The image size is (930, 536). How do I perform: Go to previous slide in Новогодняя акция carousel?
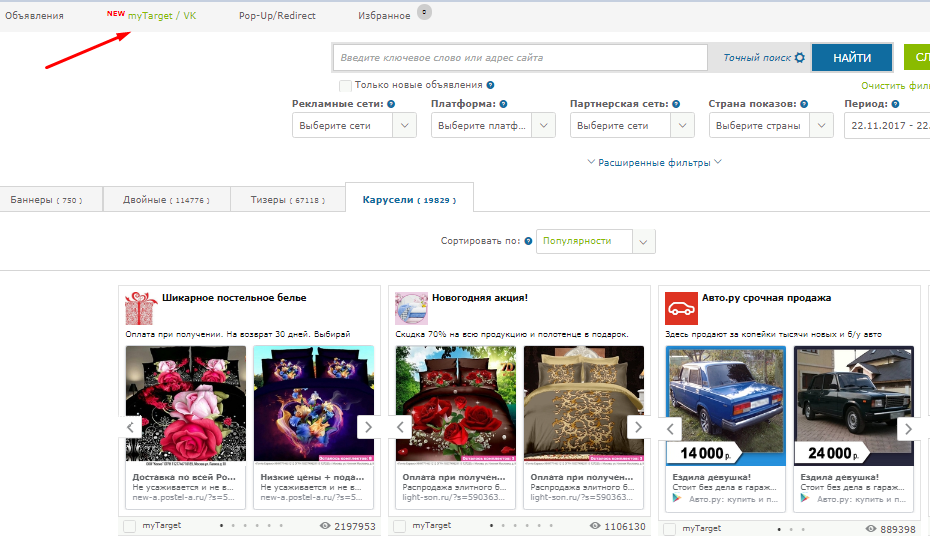click(x=400, y=427)
